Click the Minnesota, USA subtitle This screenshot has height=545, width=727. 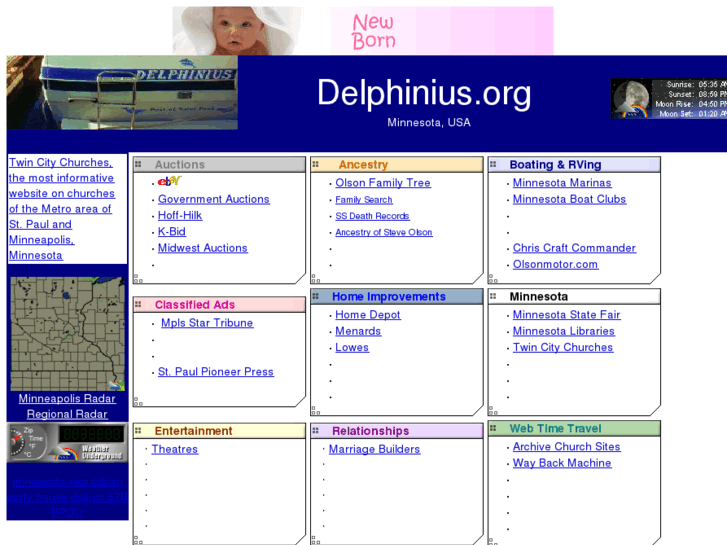[x=429, y=122]
